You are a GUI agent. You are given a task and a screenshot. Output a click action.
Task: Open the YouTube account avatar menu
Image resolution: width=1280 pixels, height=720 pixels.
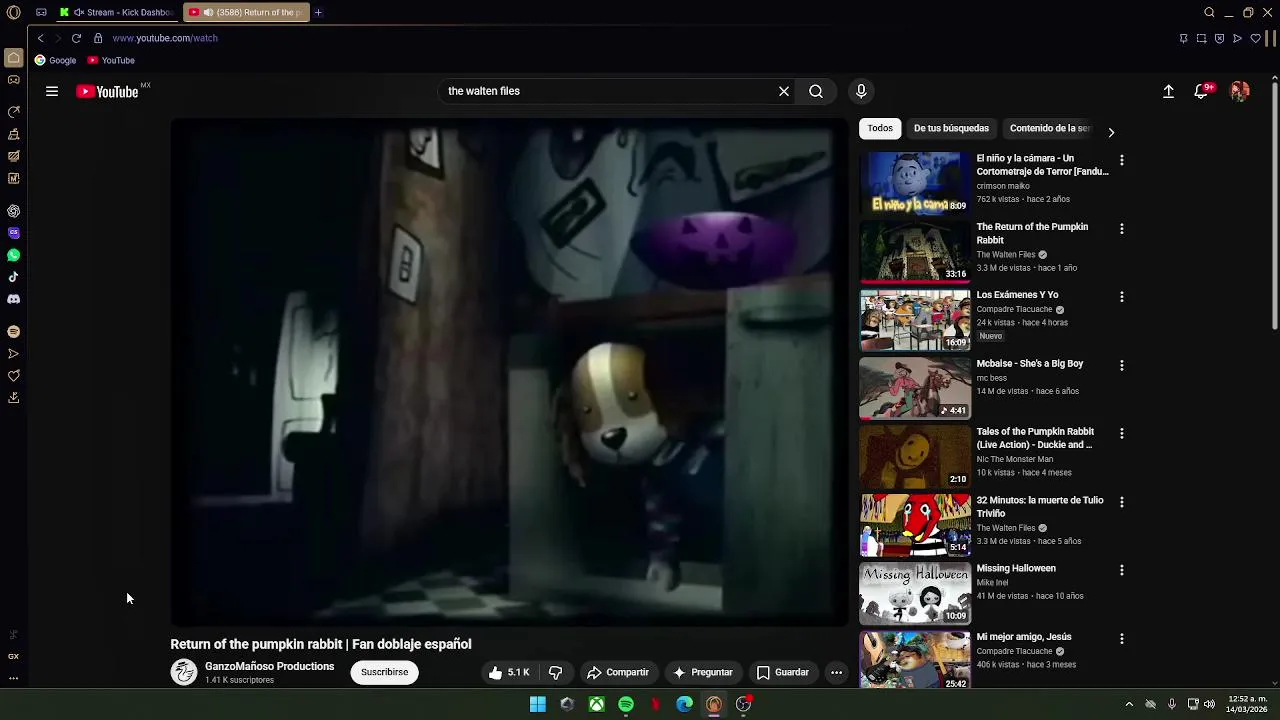(1240, 91)
